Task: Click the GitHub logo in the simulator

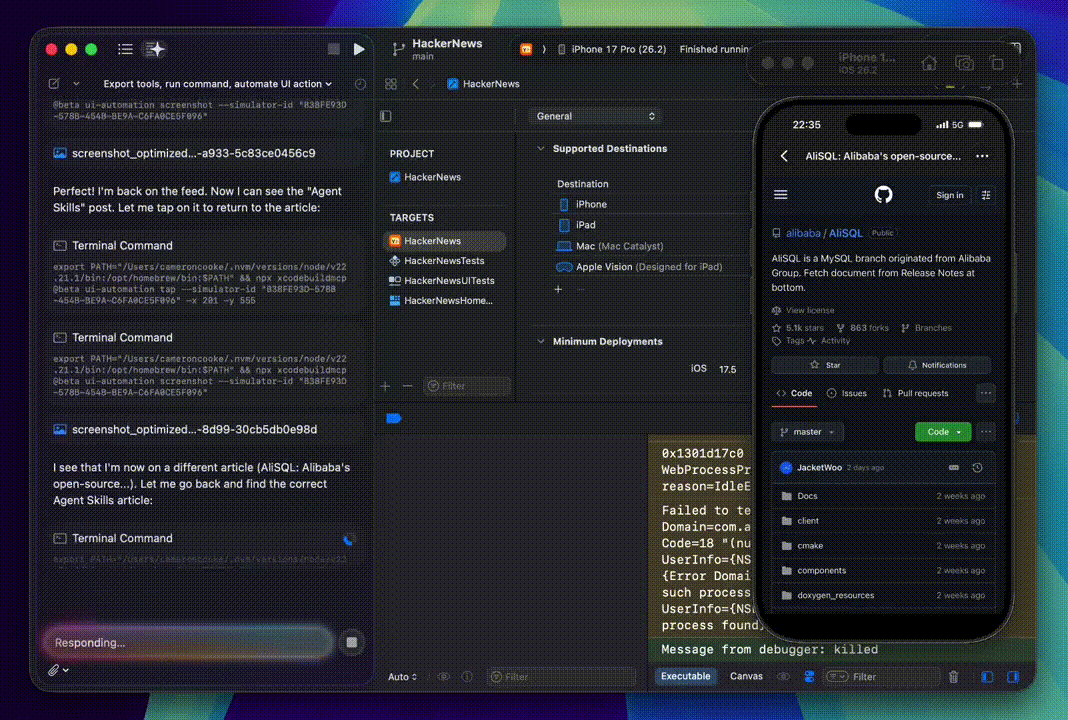Action: click(x=883, y=195)
